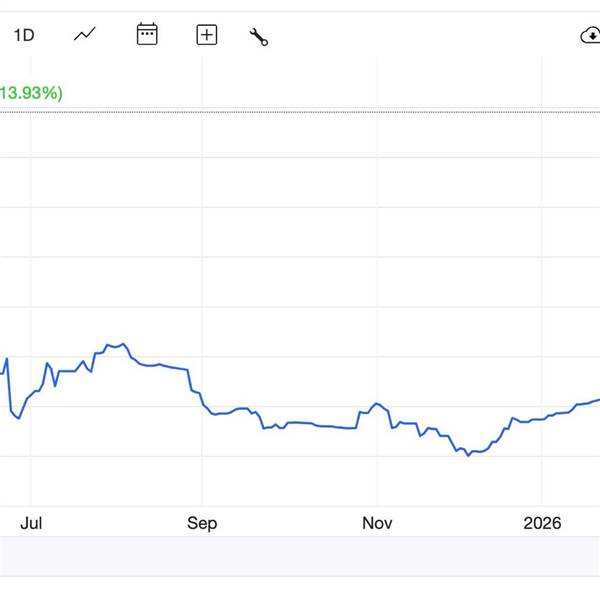600x600 pixels.
Task: Open chart settings wrench icon
Action: pyautogui.click(x=259, y=37)
